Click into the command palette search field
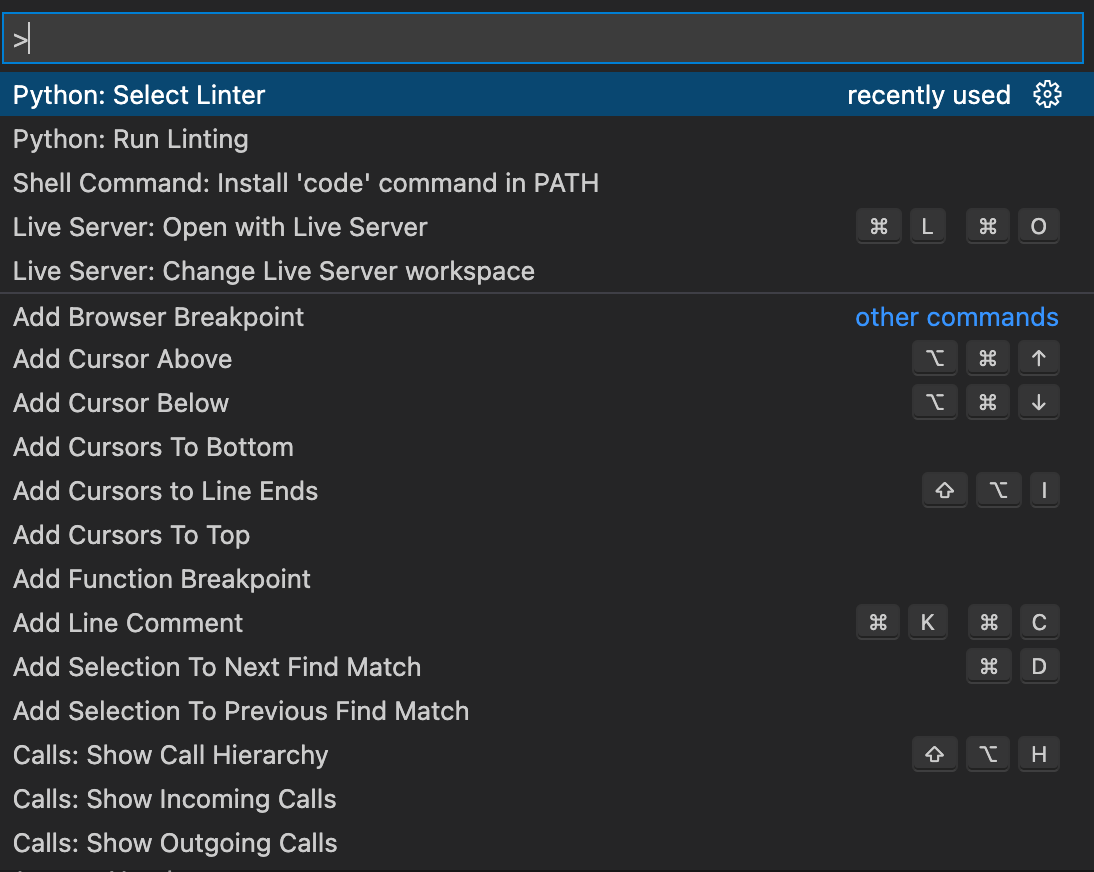Screen dimensions: 1094x872 tap(543, 38)
